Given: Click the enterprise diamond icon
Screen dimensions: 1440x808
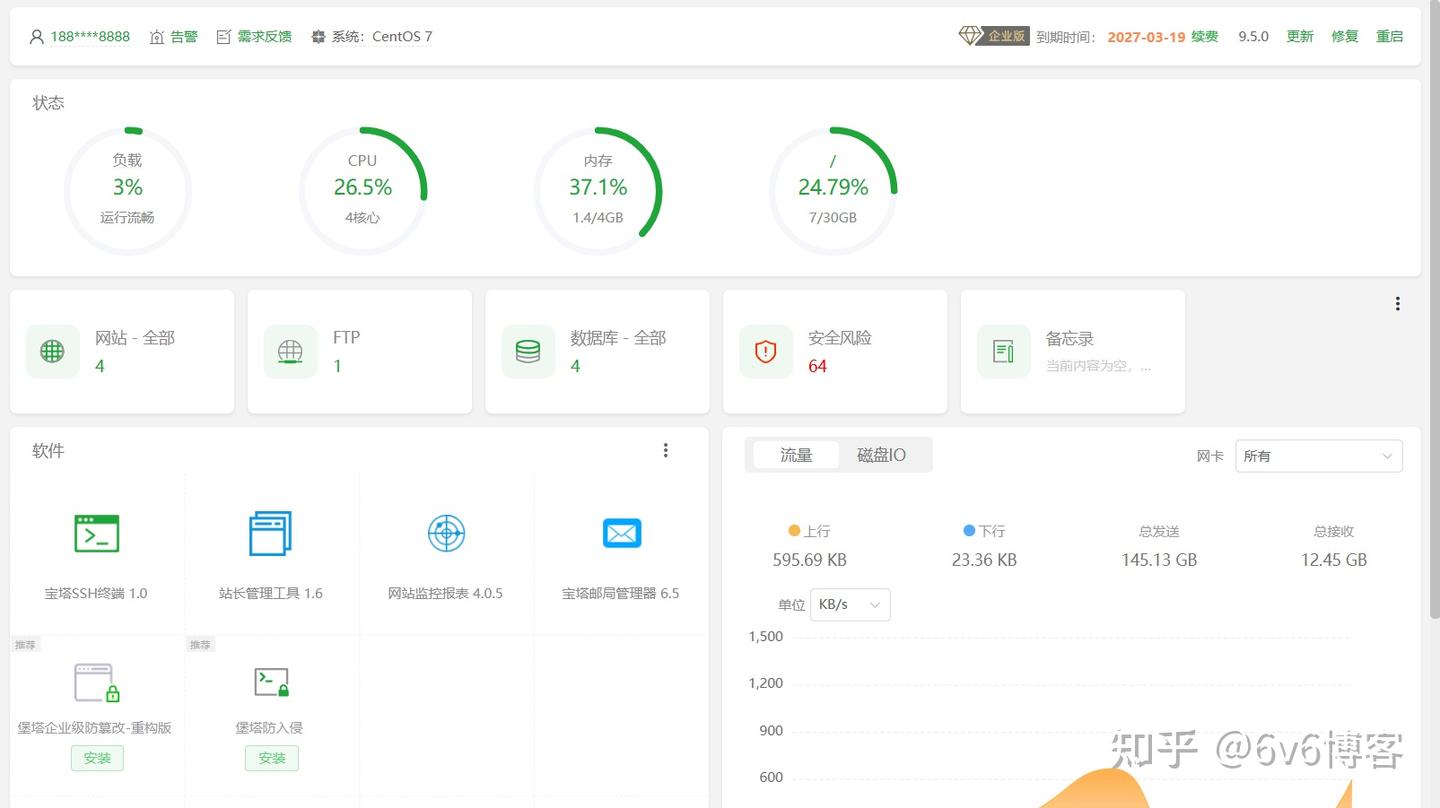Looking at the screenshot, I should pos(969,36).
